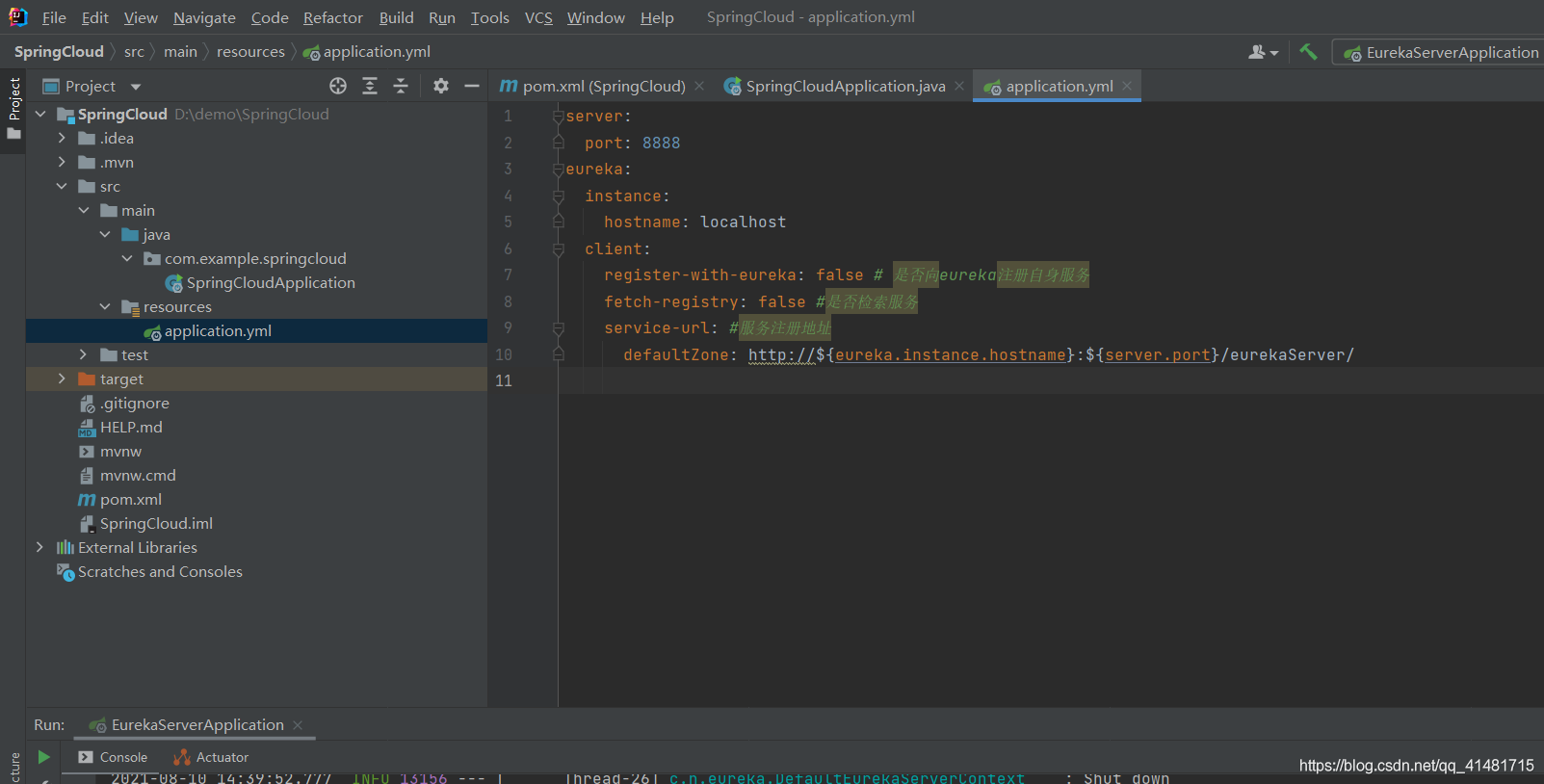Screen dimensions: 1544x784
Task: Select Scratches and Consoles node
Action: point(149,571)
